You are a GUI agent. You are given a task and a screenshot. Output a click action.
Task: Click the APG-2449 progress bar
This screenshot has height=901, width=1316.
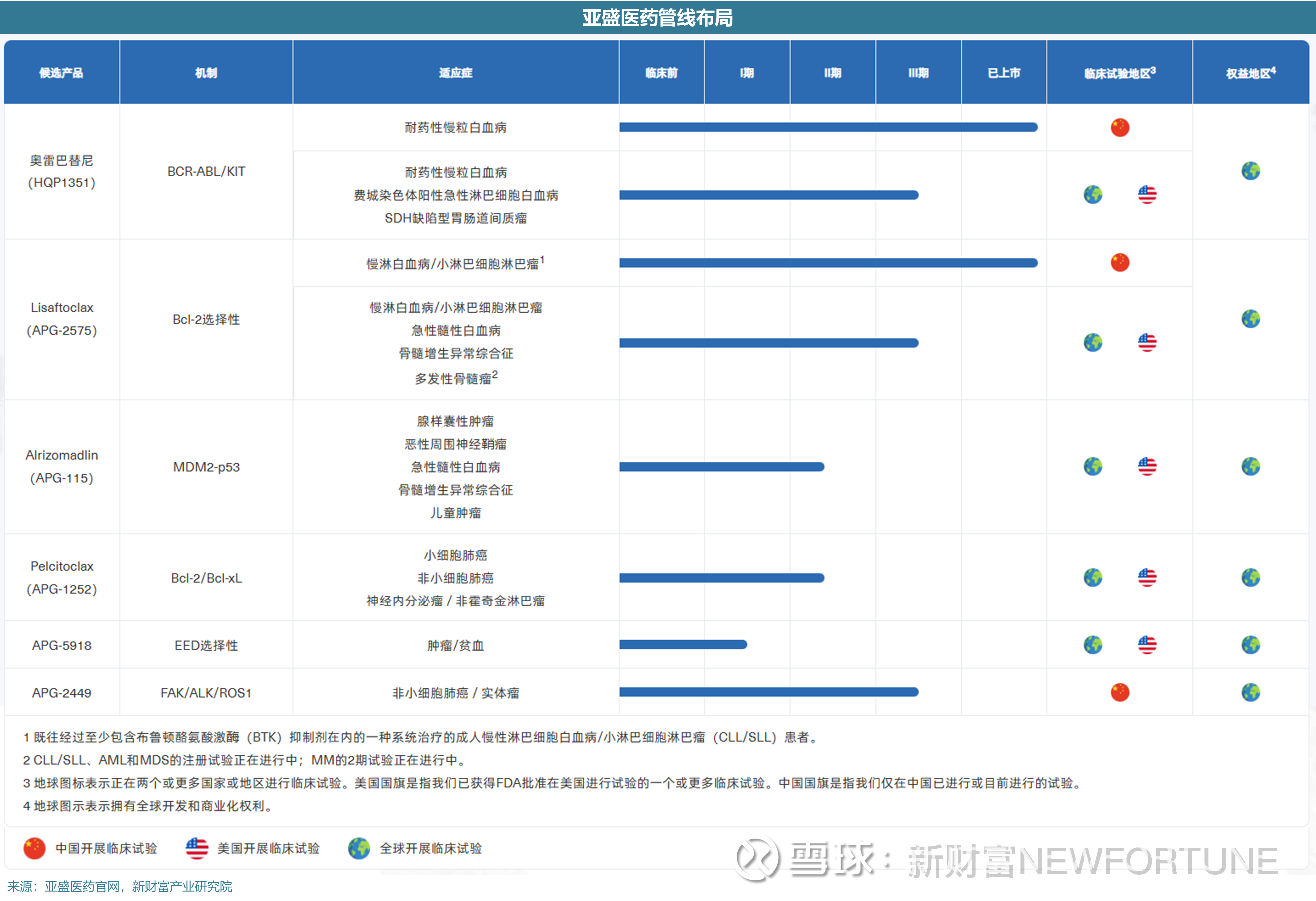point(768,691)
